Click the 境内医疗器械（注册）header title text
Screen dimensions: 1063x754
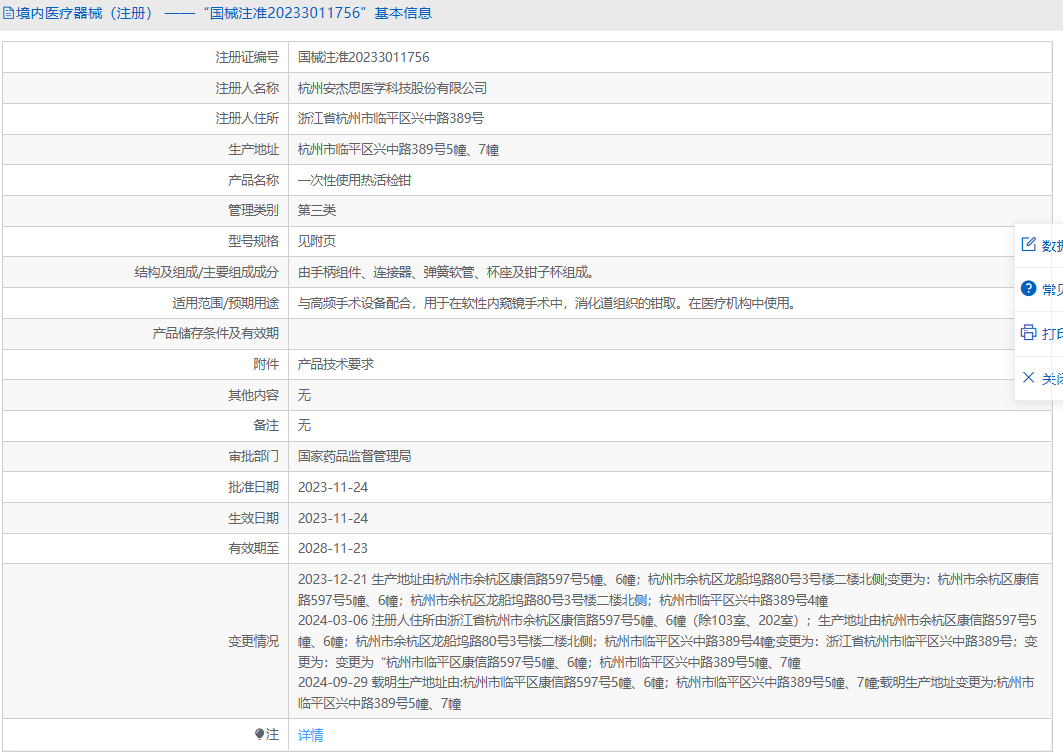click(84, 13)
